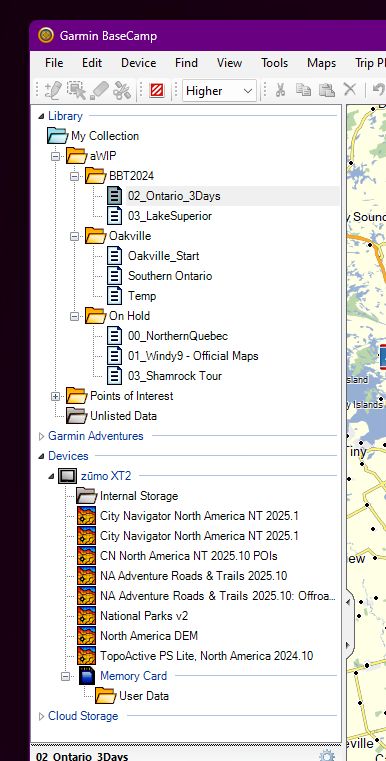Click the Delete X toolbar icon
This screenshot has width=386, height=761.
[350, 89]
